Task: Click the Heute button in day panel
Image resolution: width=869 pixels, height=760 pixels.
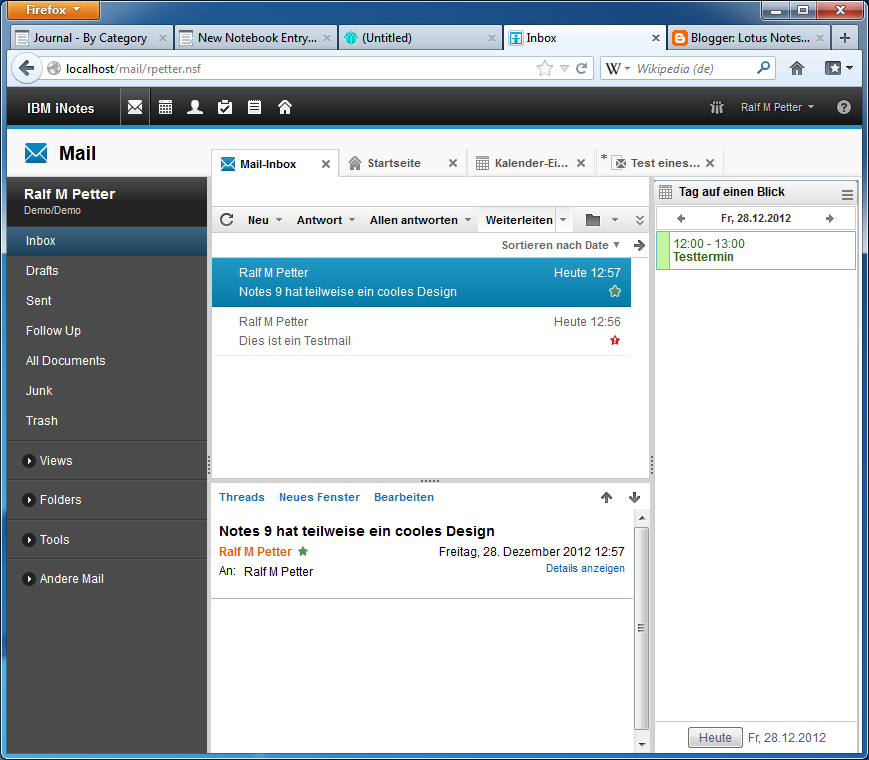Action: coord(715,738)
